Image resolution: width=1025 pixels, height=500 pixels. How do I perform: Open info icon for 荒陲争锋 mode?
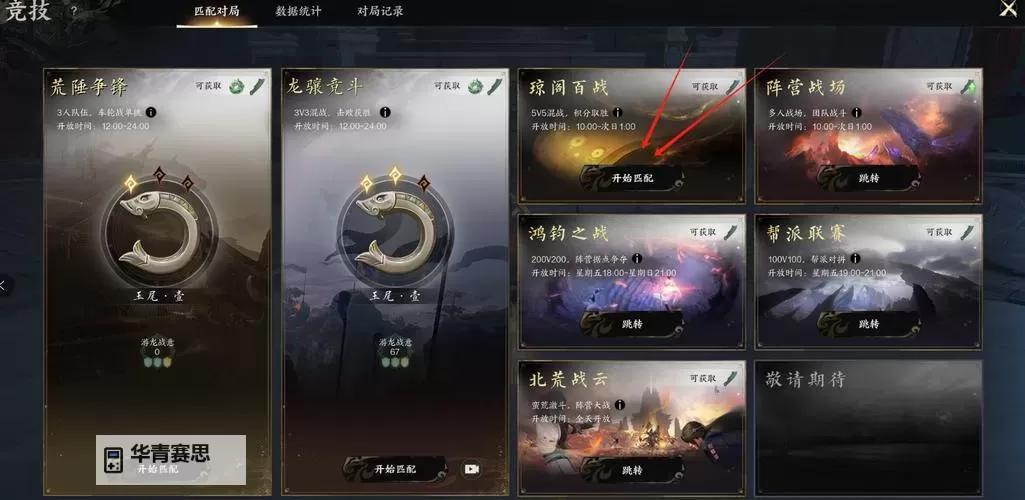(x=151, y=112)
